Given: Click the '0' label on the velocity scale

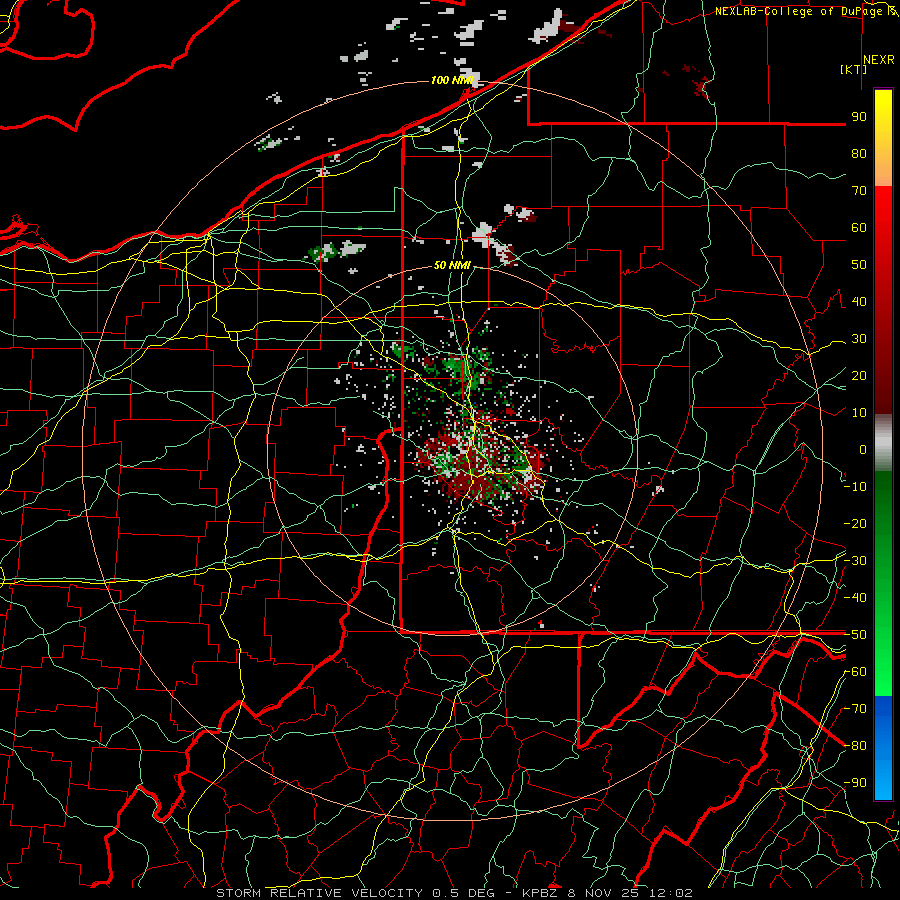Looking at the screenshot, I should [863, 449].
